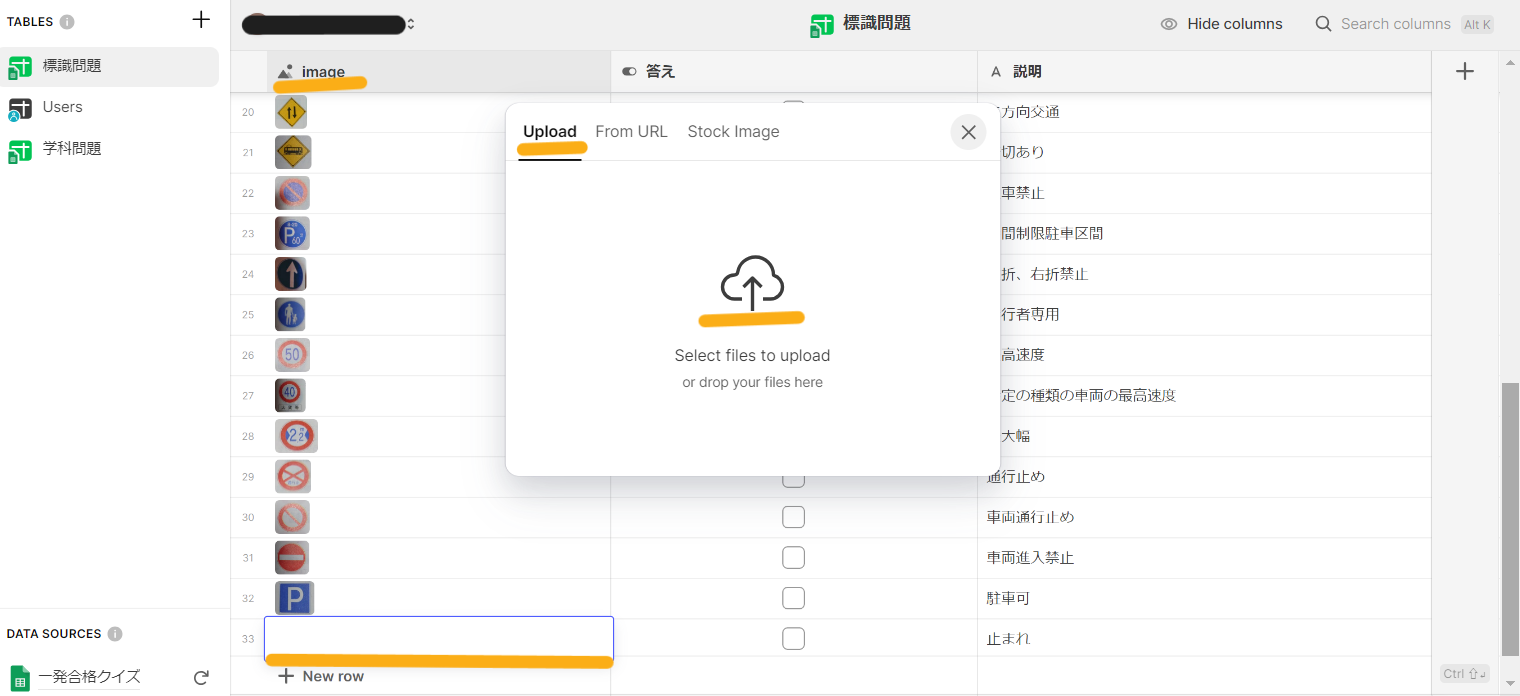Image resolution: width=1520 pixels, height=696 pixels.
Task: Open row 27 speed limit 40 thumbnail
Action: click(290, 395)
